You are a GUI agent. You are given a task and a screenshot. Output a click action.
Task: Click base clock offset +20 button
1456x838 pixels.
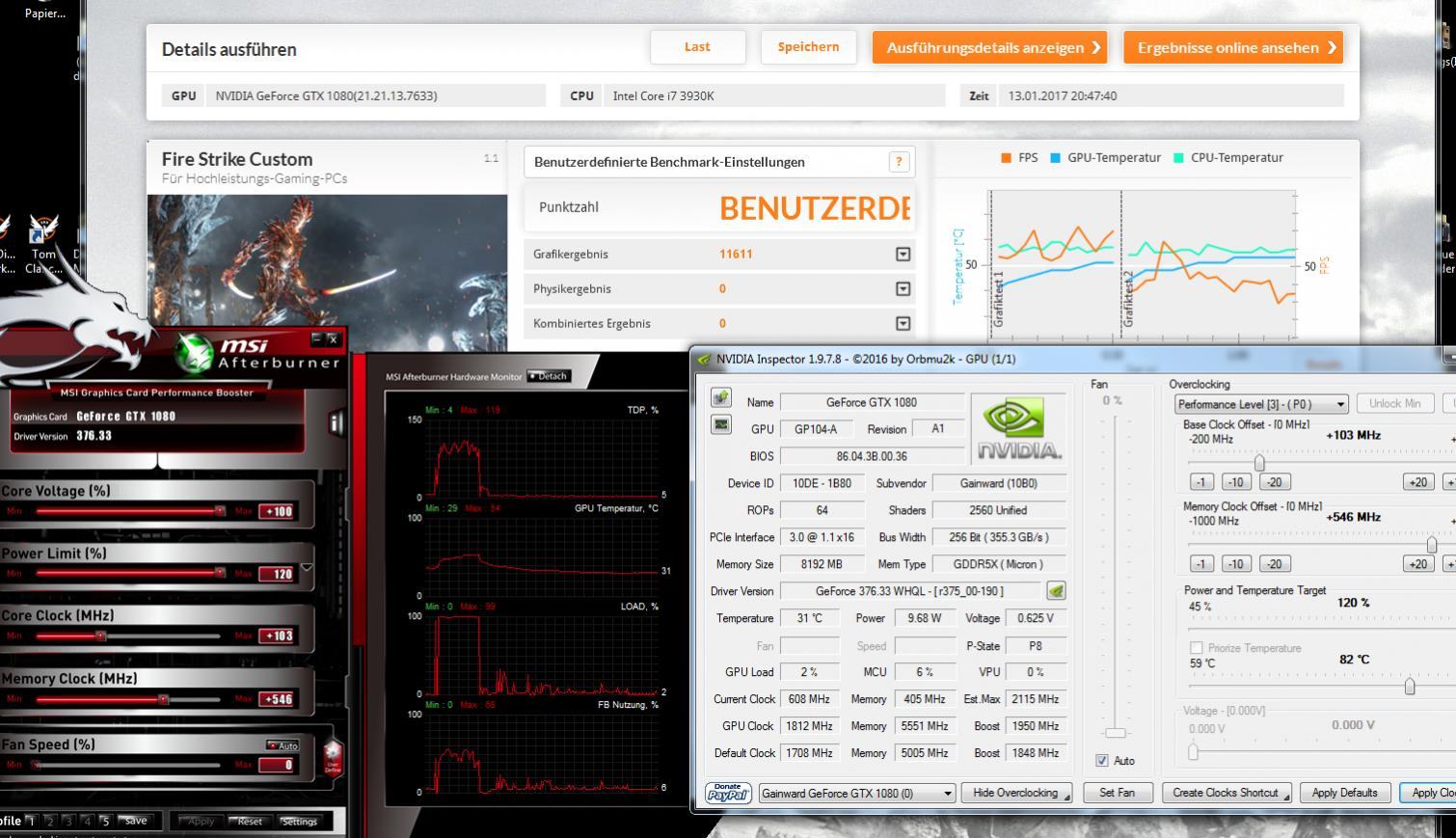click(x=1417, y=482)
